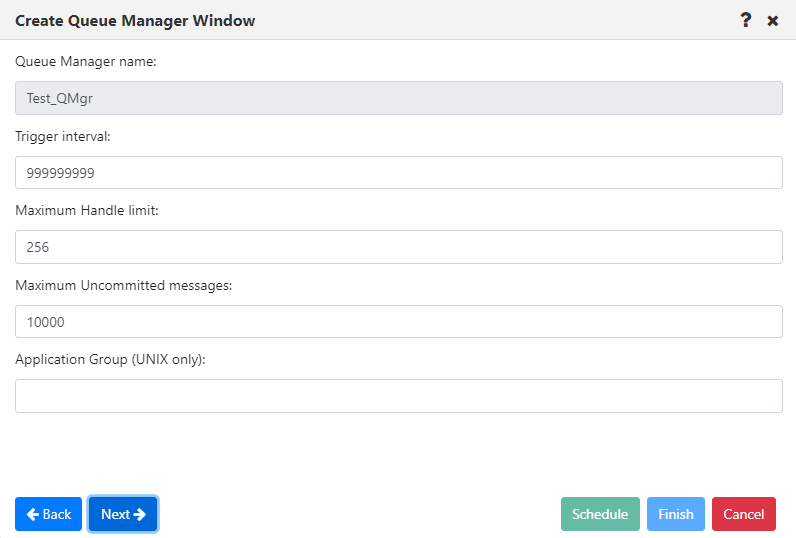Proceed using the Next button

point(123,514)
